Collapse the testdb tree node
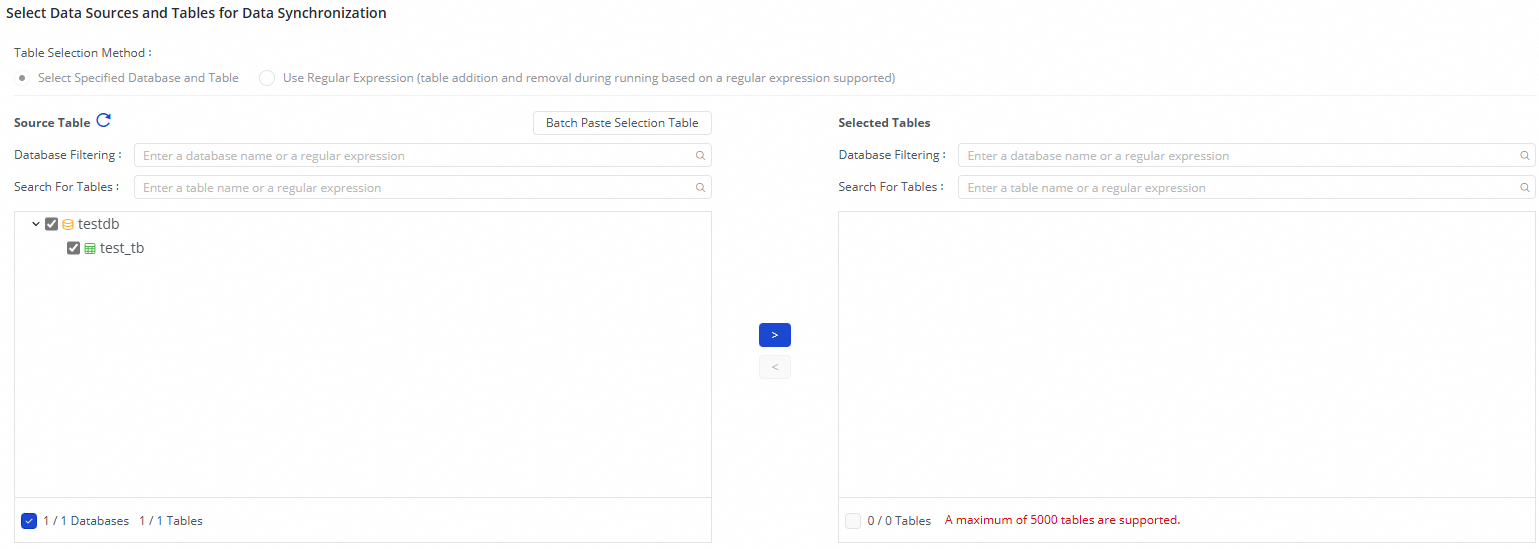Image resolution: width=1539 pixels, height=549 pixels. point(36,225)
